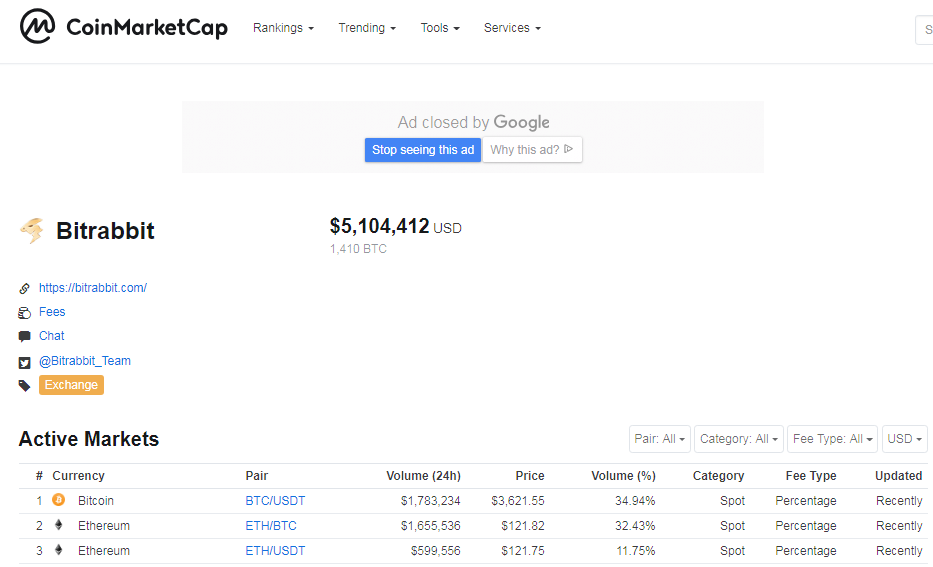
Task: Click the $121.82 price value
Action: pos(523,526)
